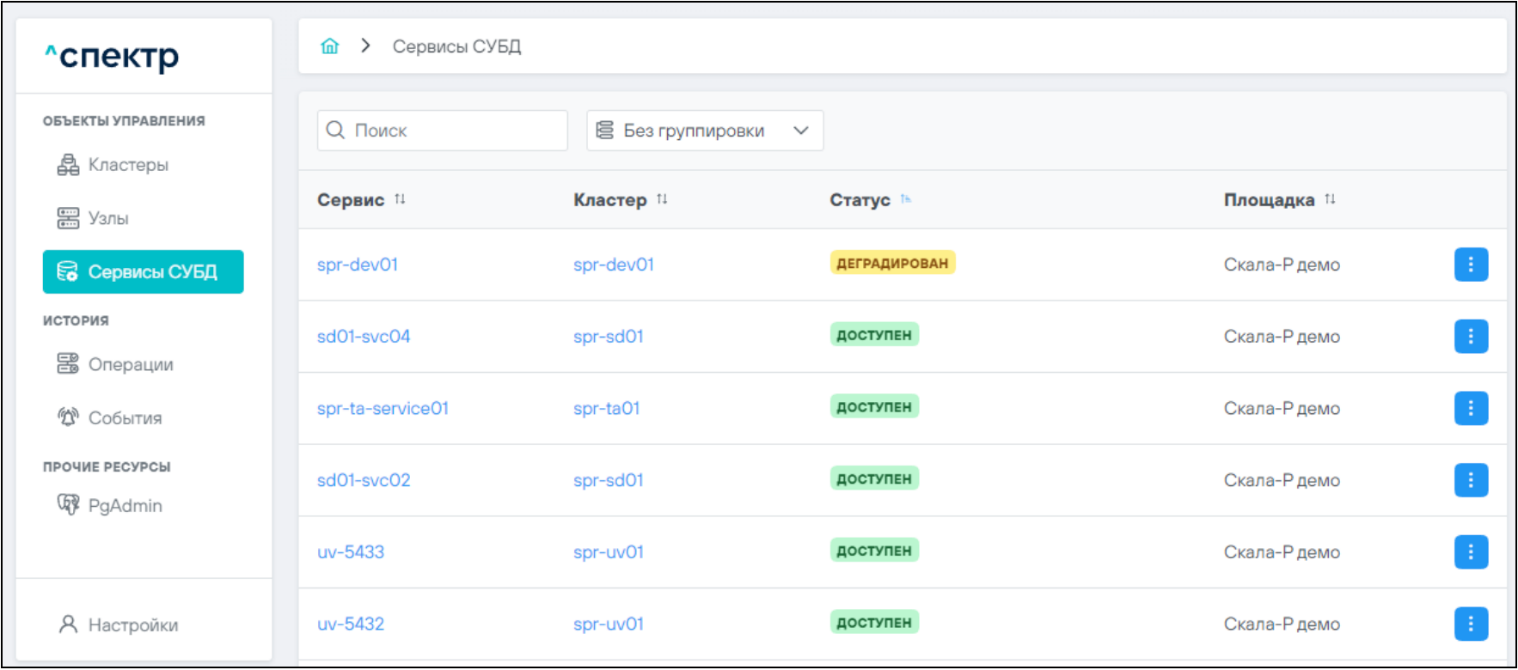Open PgAdmin resource link
1518x670 pixels.
(124, 506)
